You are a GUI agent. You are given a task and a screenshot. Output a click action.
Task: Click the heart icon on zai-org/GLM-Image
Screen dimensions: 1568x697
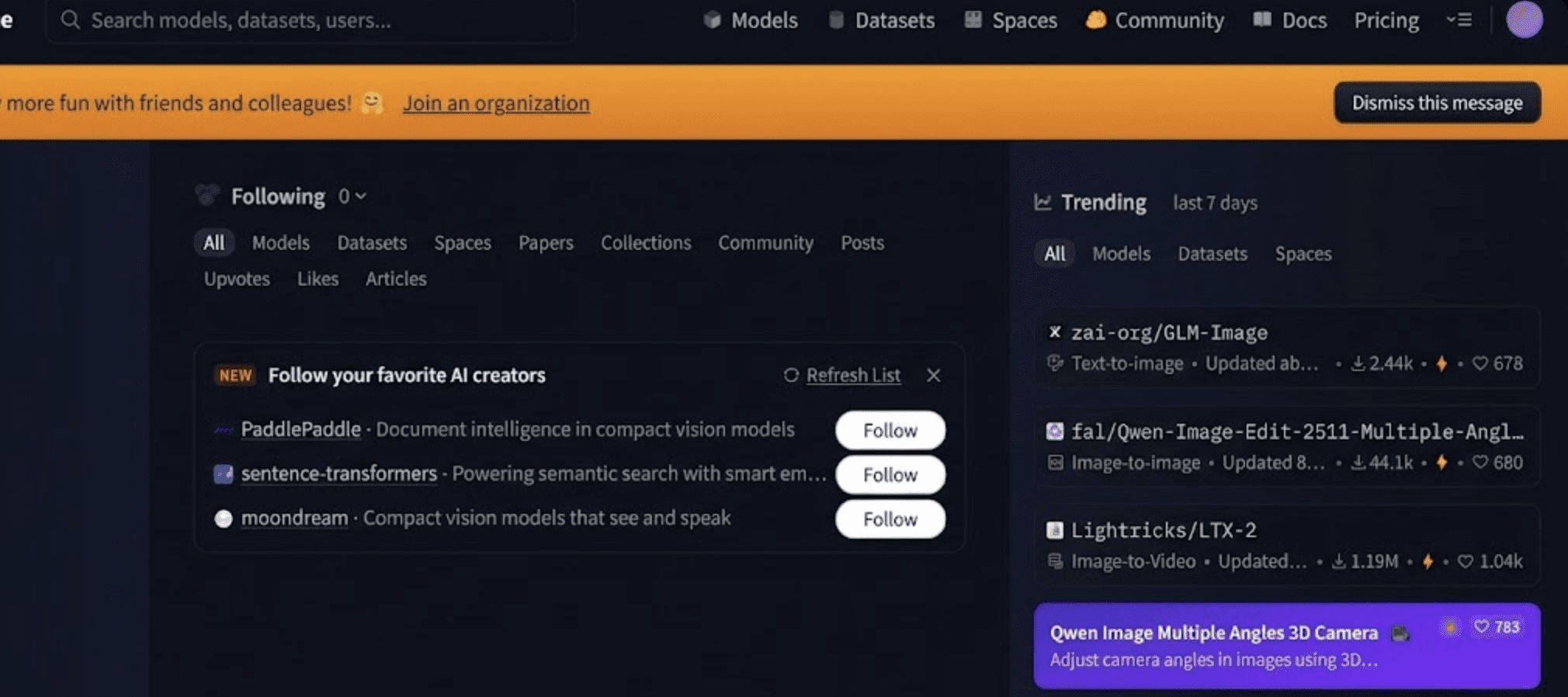click(x=1480, y=363)
